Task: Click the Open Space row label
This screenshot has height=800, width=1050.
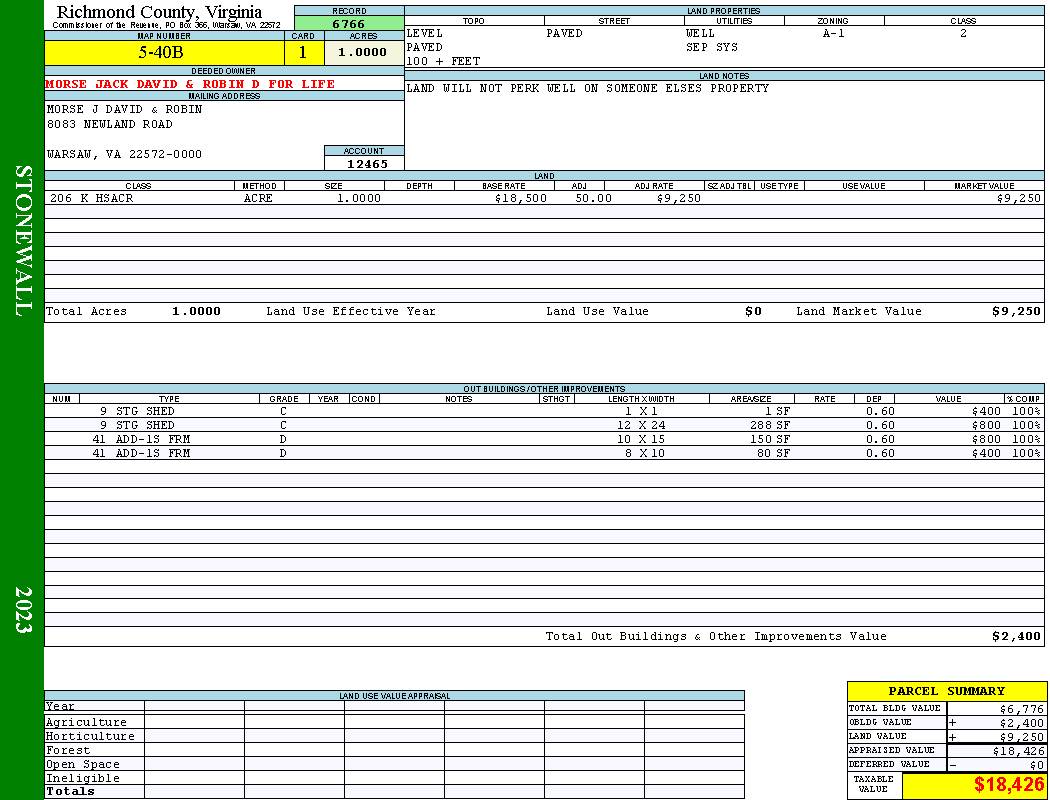Action: click(83, 765)
